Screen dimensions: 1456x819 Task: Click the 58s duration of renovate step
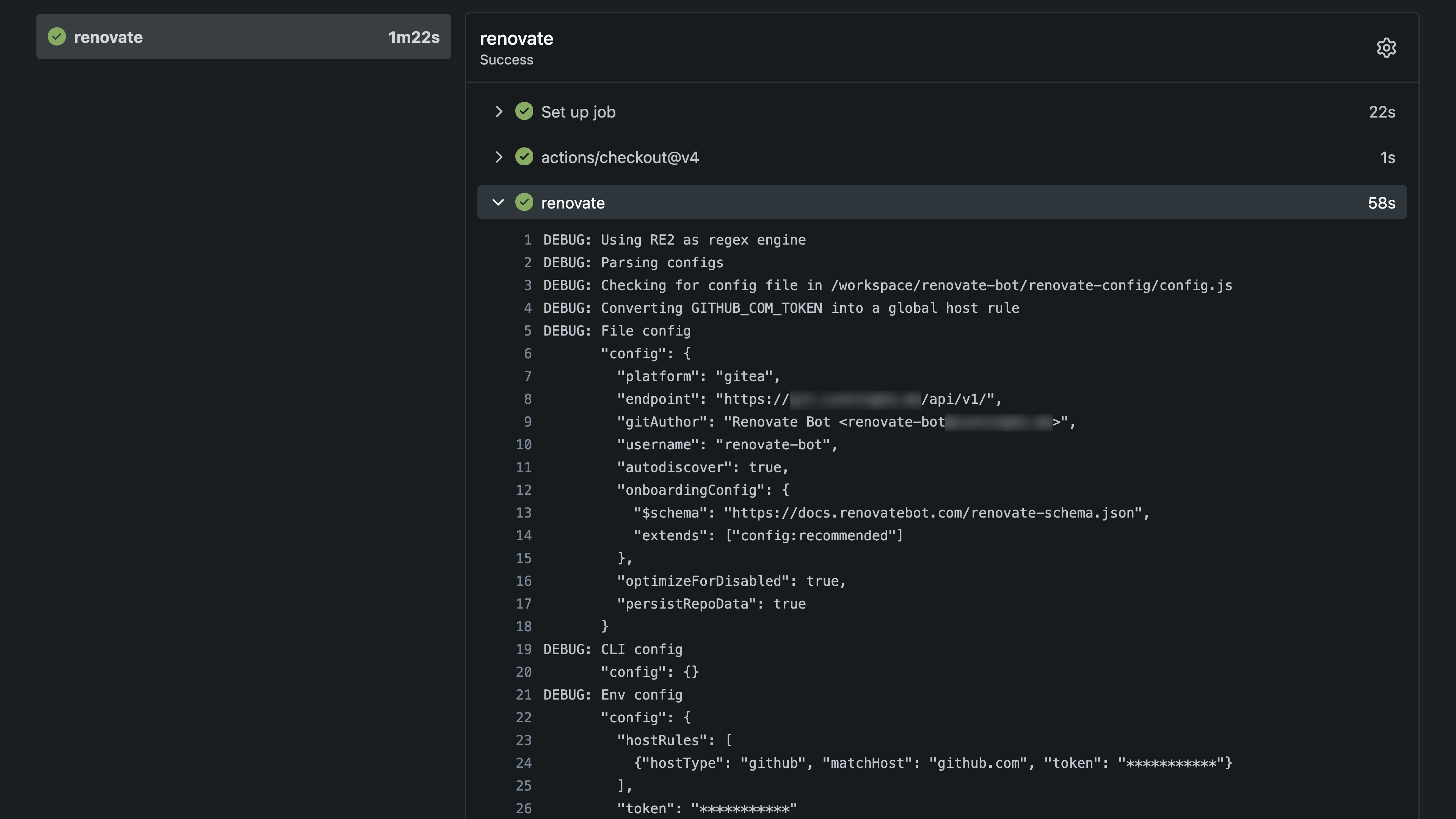(1381, 203)
